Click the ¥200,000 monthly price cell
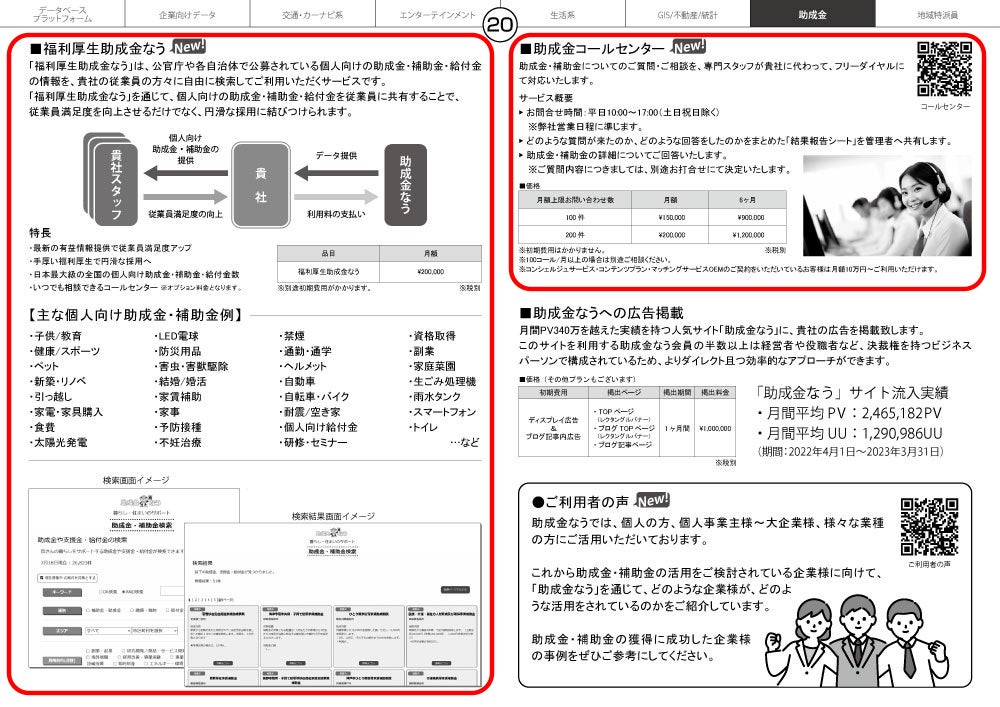This screenshot has height=707, width=1000. (x=430, y=272)
